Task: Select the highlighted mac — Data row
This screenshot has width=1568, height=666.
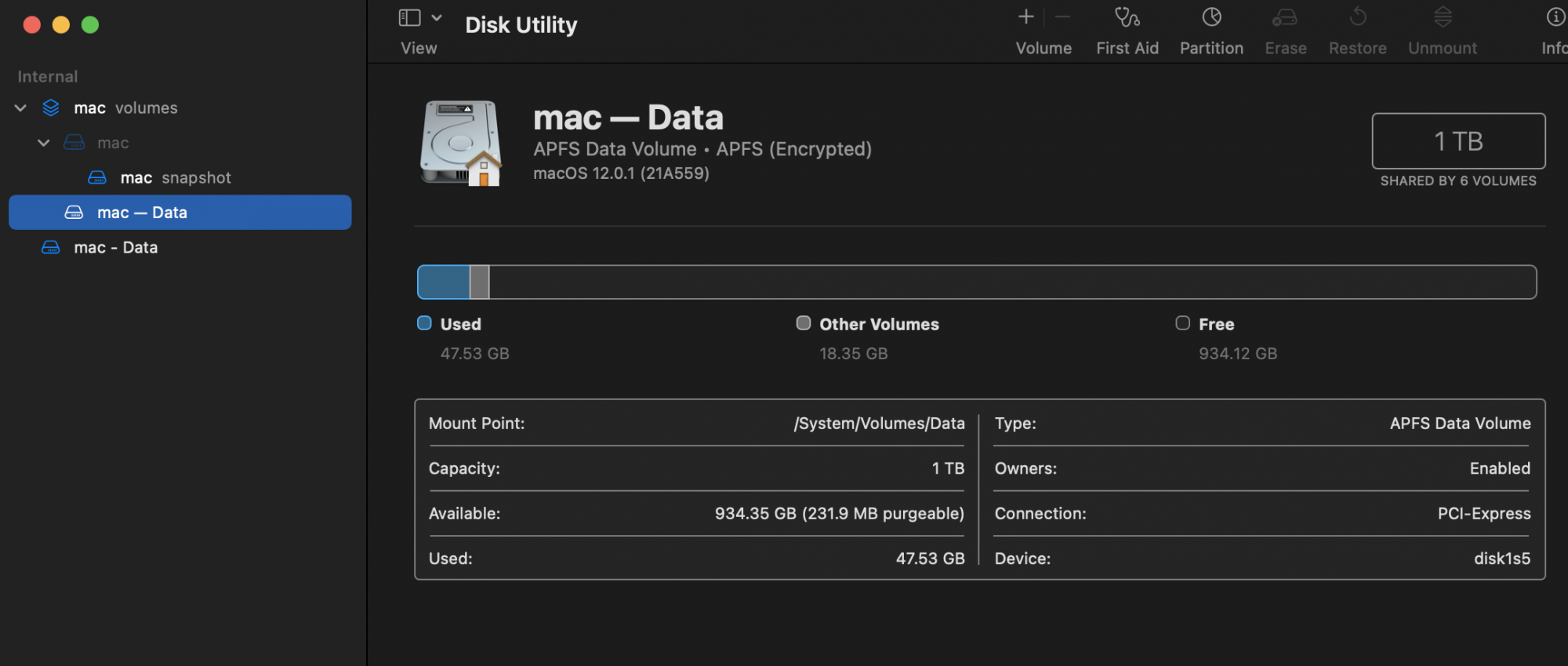Action: [x=180, y=213]
